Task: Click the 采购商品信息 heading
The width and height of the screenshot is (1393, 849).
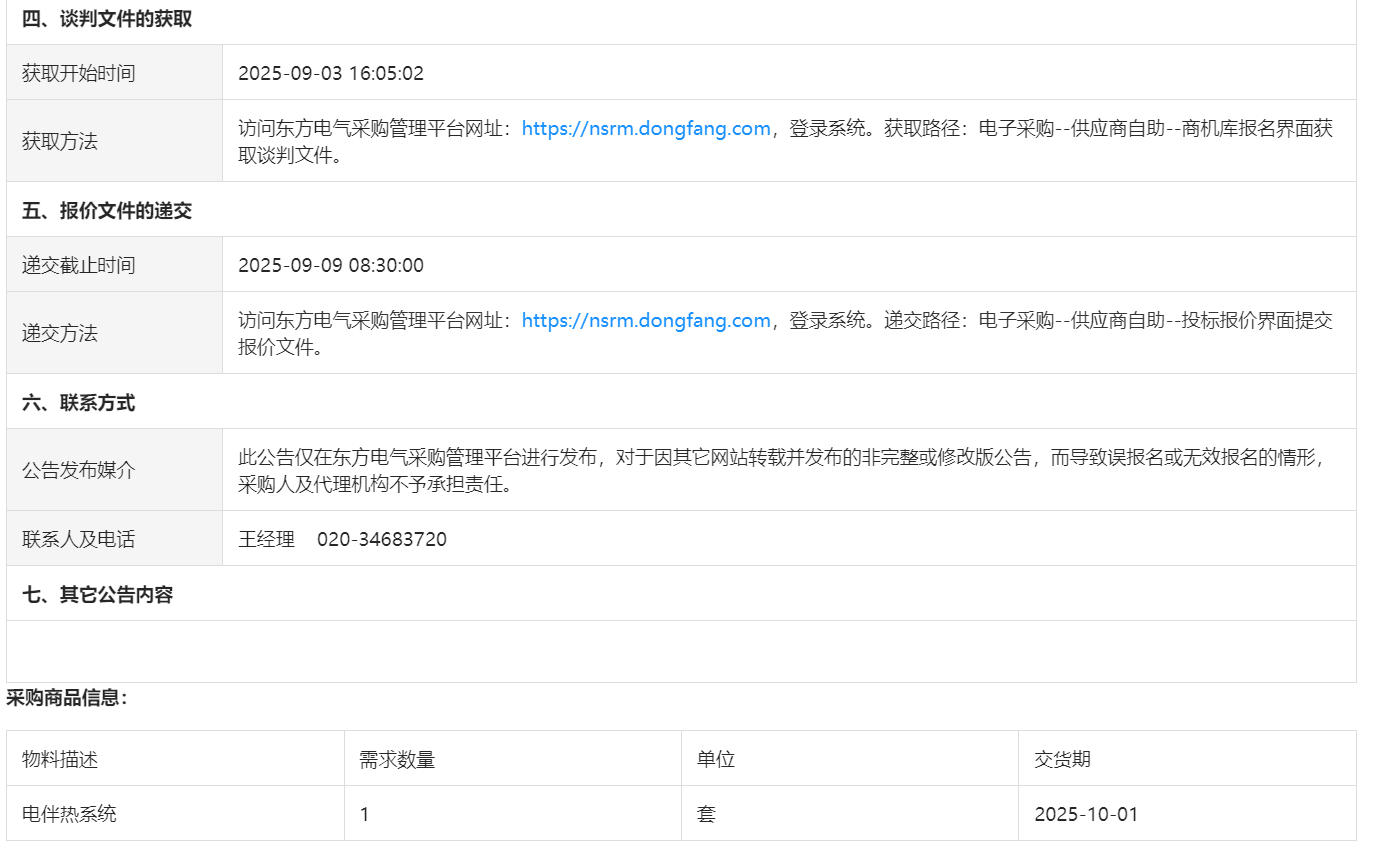Action: click(x=66, y=699)
